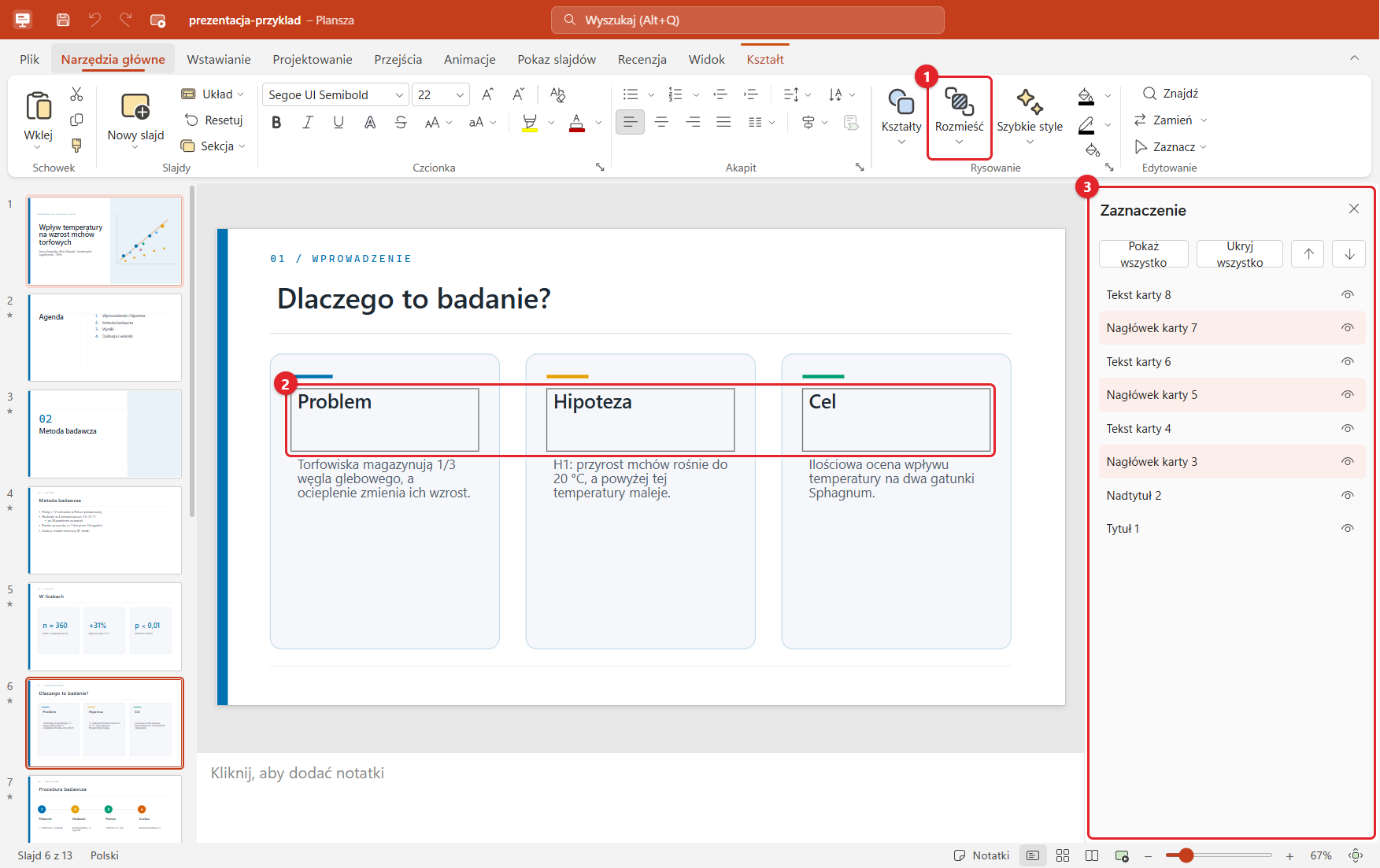
Task: Click the Ukryj wszystko button
Action: tap(1239, 254)
